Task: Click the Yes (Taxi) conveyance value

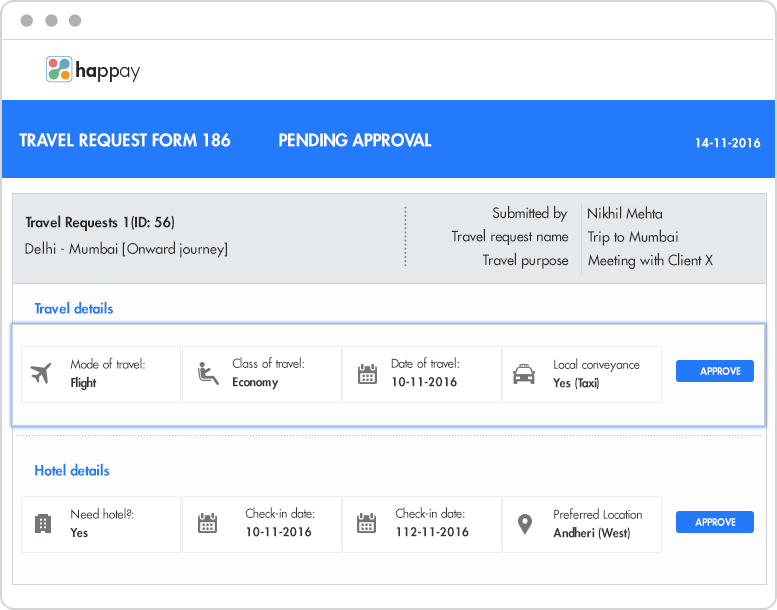Action: click(x=576, y=383)
